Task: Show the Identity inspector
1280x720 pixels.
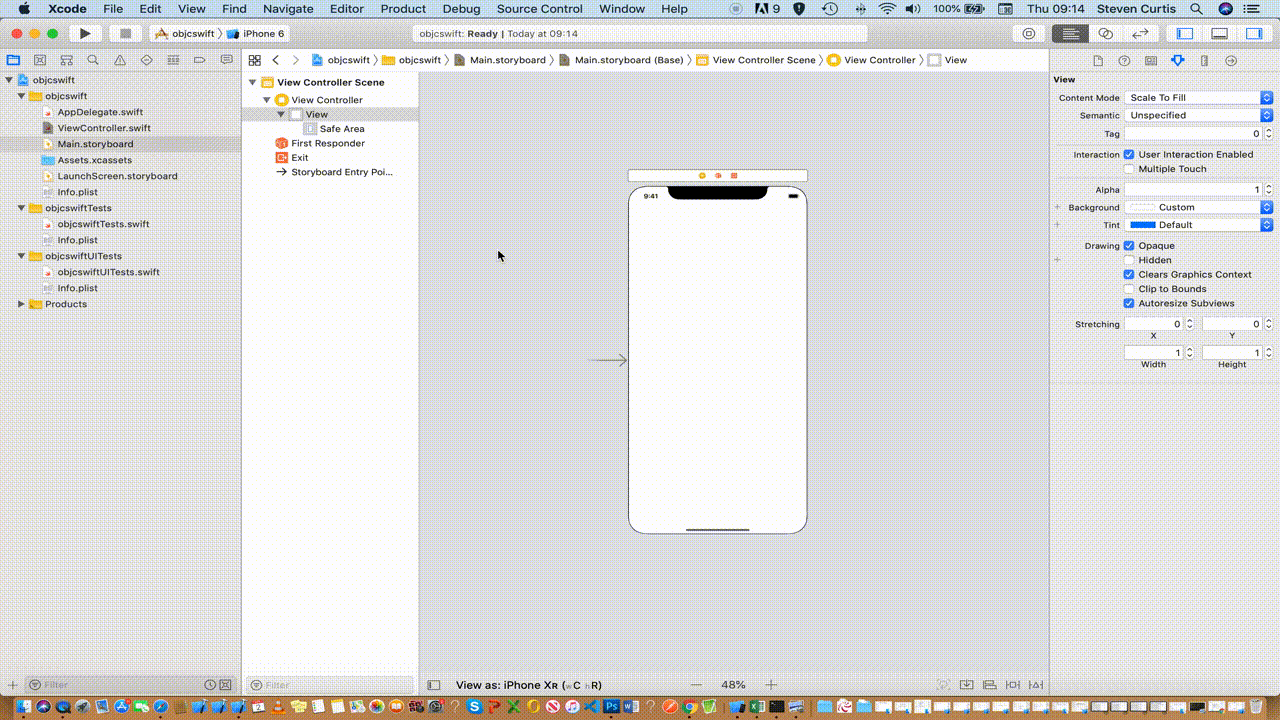Action: pyautogui.click(x=1151, y=61)
